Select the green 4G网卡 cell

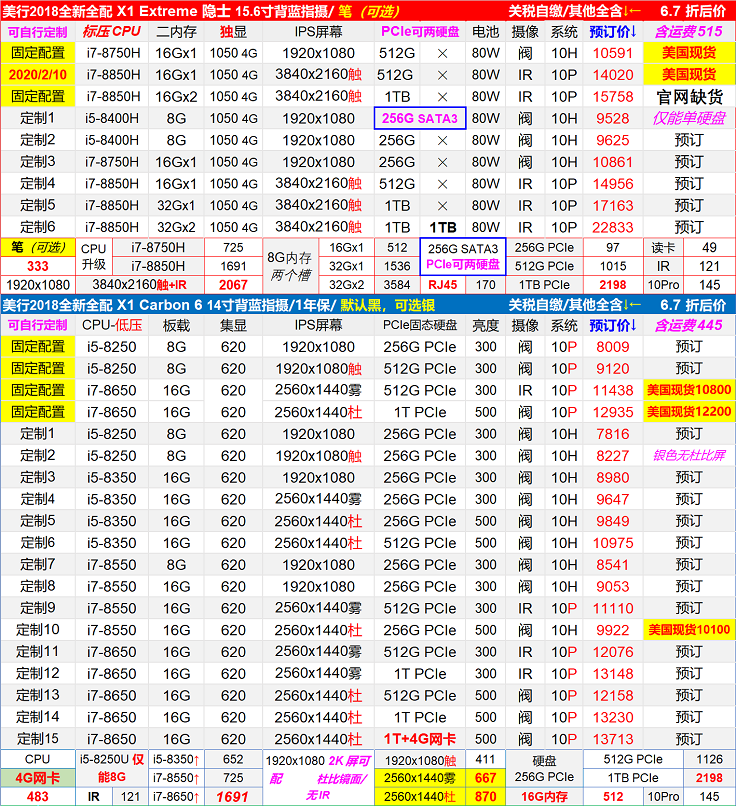pos(37,777)
